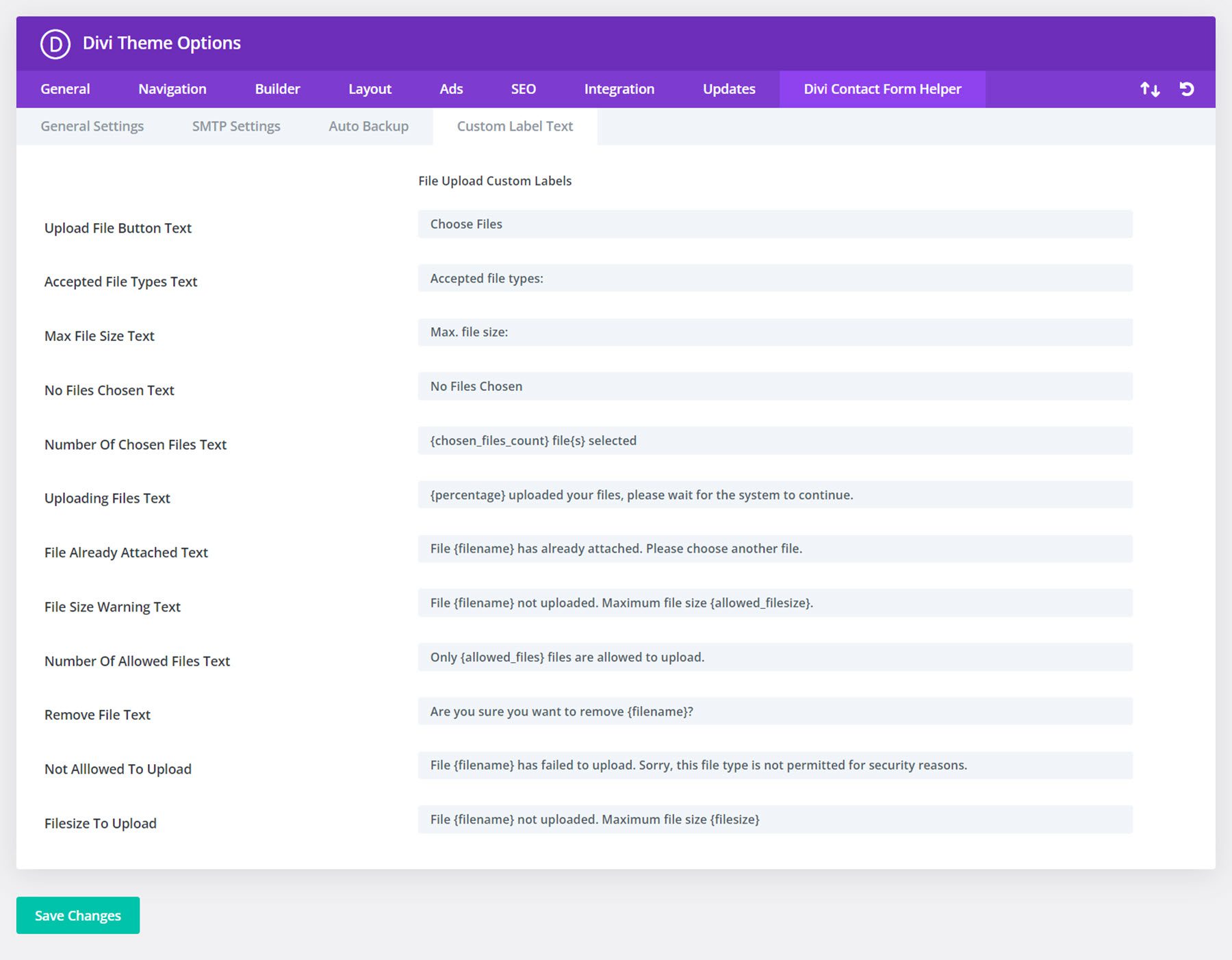Click the Divi logo icon
The image size is (1232, 960).
[56, 42]
